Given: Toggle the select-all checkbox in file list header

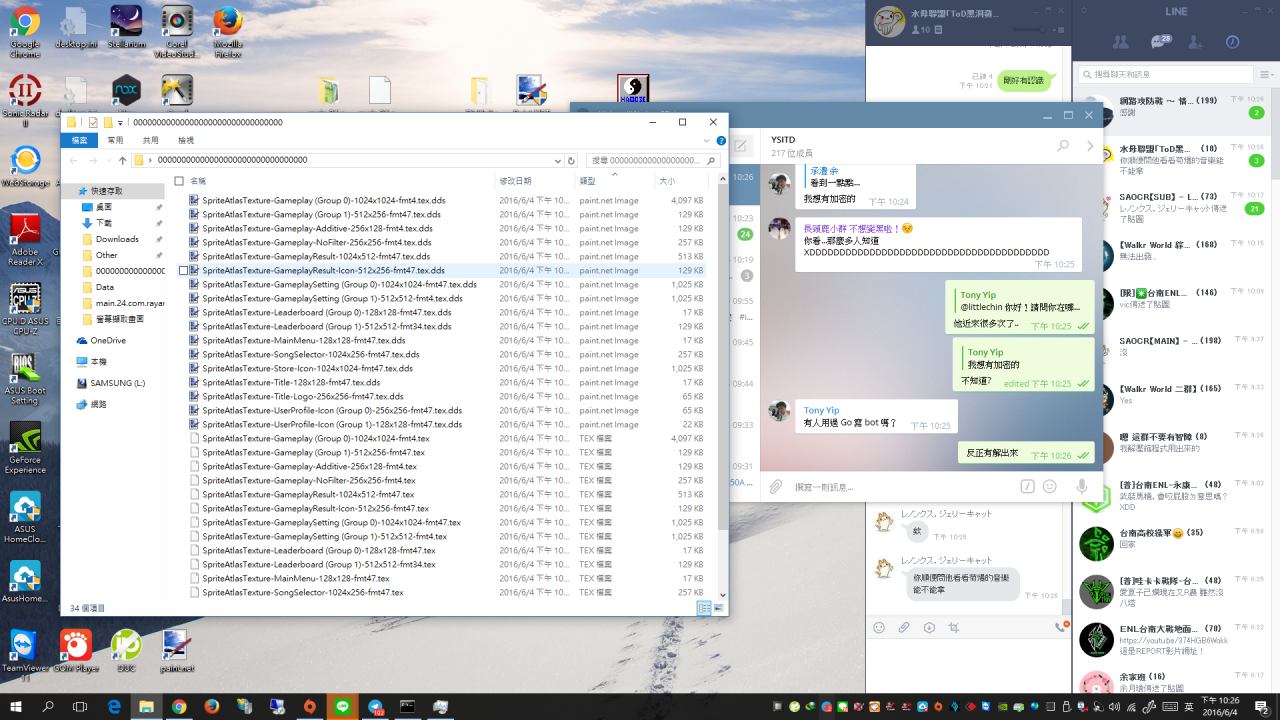Looking at the screenshot, I should [179, 181].
